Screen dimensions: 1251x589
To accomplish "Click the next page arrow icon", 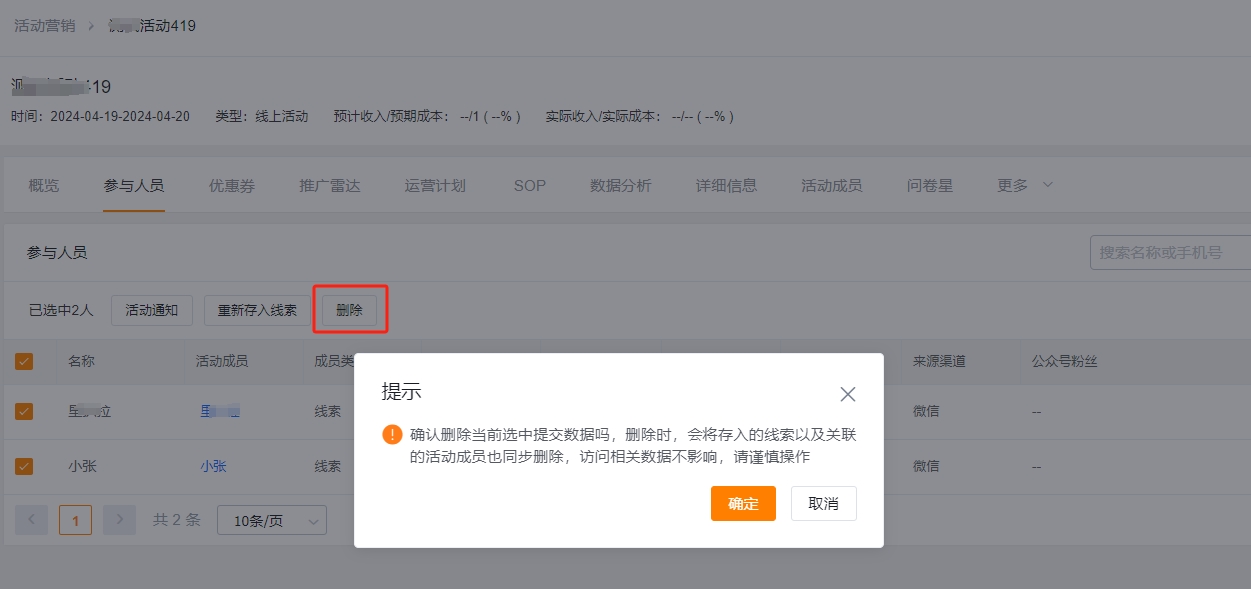I will click(119, 519).
